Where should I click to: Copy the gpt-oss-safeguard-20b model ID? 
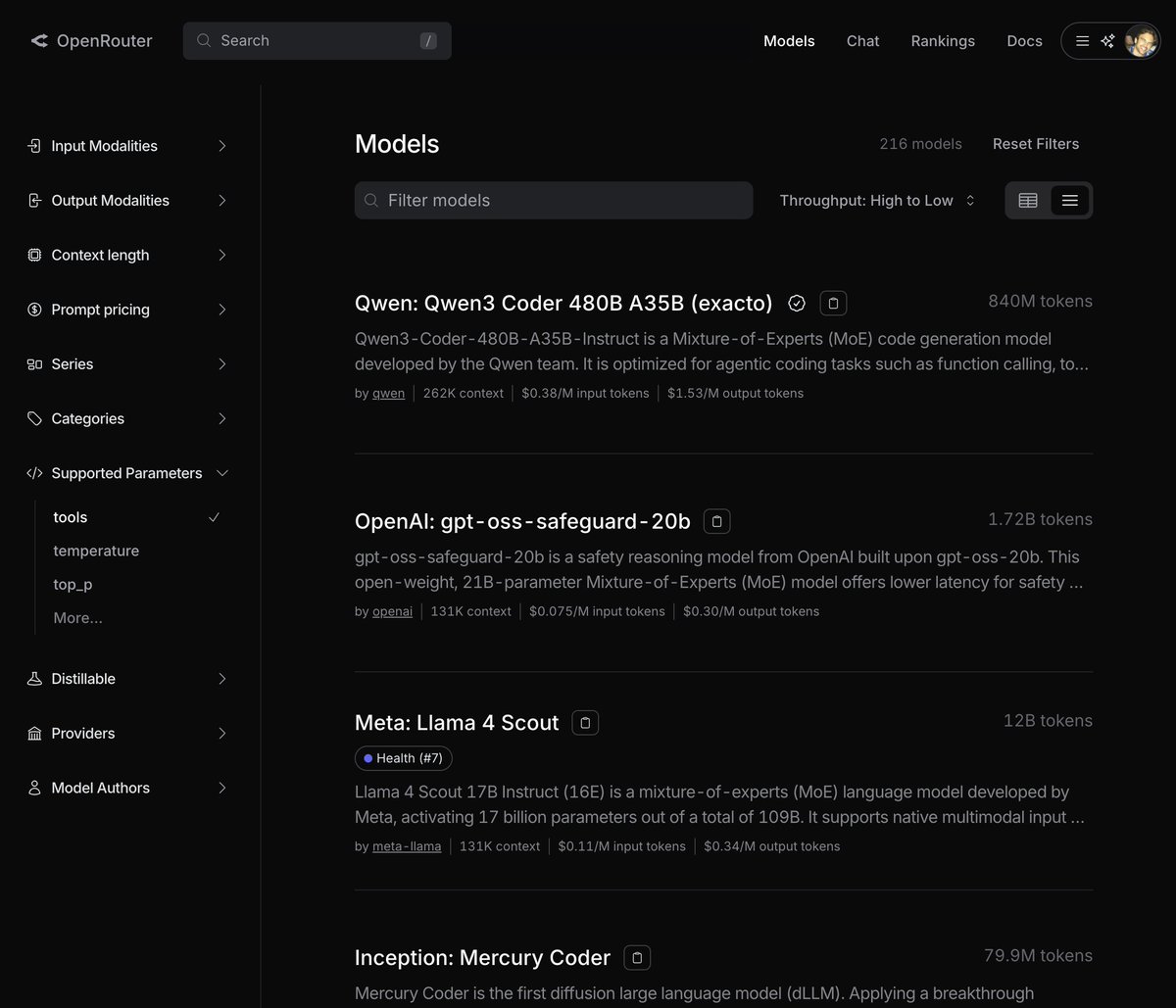(716, 522)
